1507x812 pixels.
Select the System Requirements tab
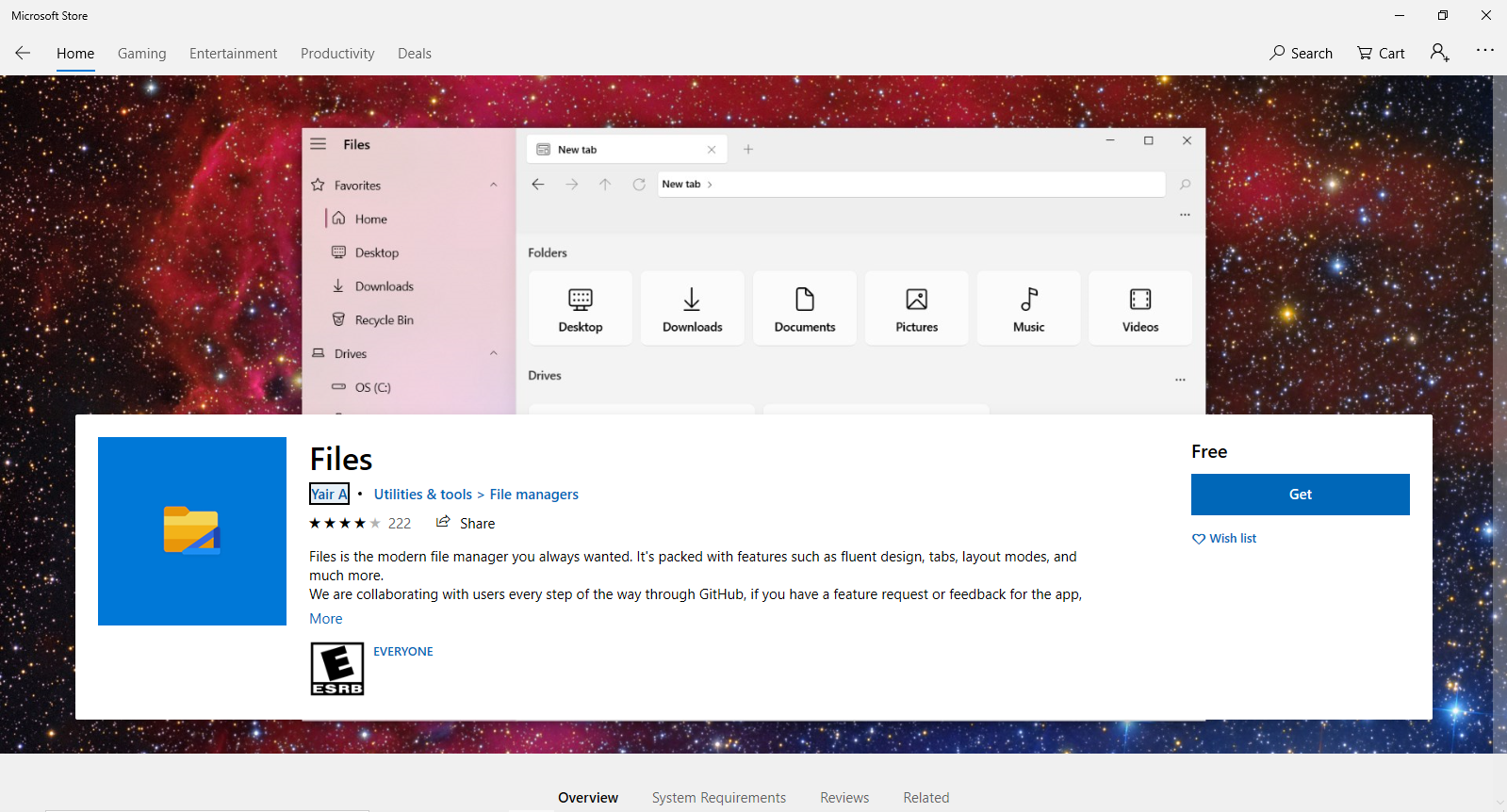[719, 798]
